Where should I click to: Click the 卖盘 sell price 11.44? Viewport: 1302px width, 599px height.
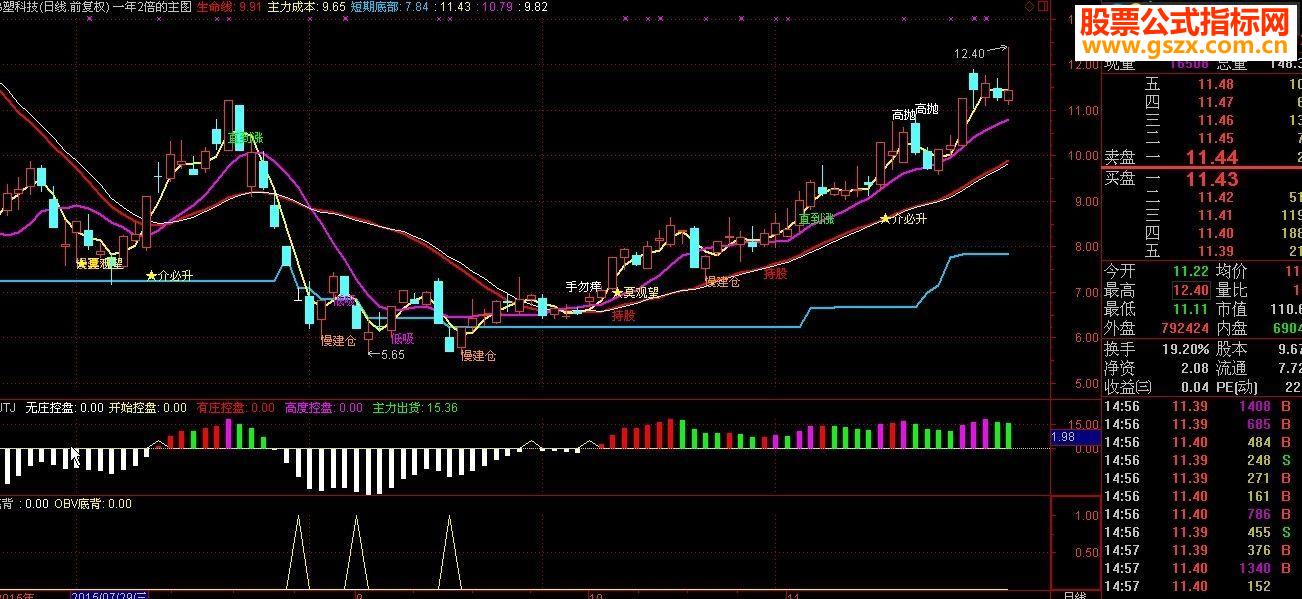[x=1212, y=157]
